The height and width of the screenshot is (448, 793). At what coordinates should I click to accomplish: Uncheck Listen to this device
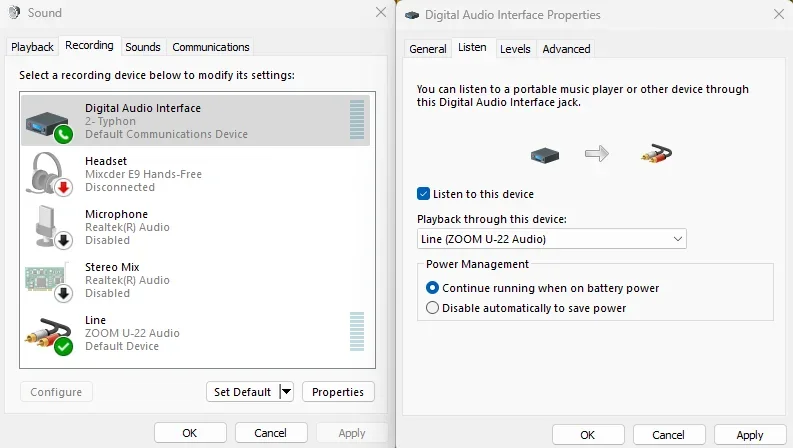point(424,194)
